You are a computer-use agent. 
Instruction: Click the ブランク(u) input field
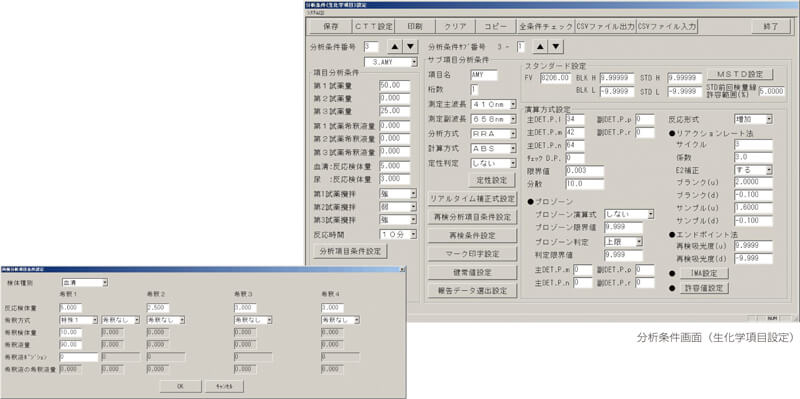point(754,183)
